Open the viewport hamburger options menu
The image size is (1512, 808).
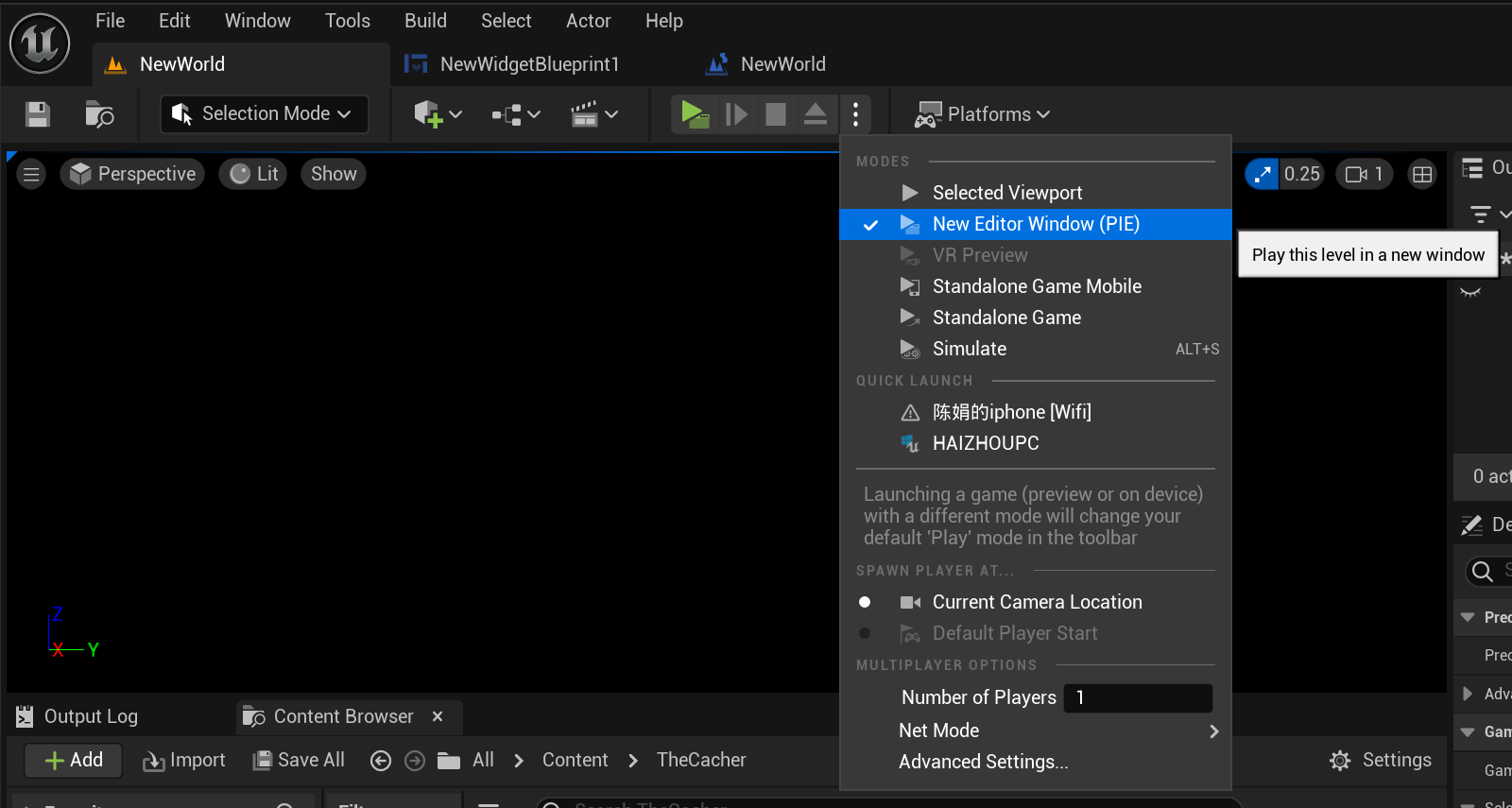[31, 174]
